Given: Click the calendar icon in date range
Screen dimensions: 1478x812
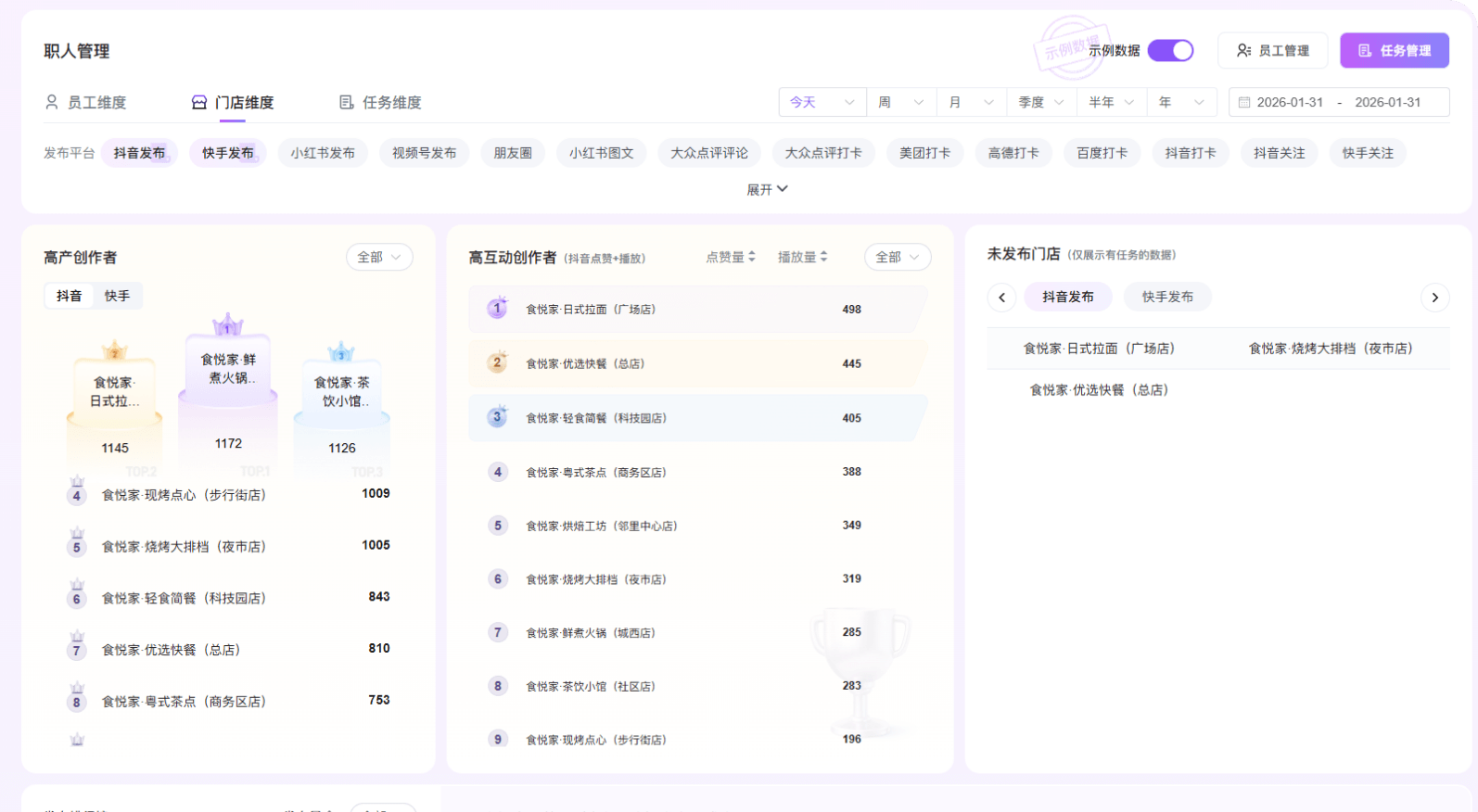Looking at the screenshot, I should point(1244,103).
